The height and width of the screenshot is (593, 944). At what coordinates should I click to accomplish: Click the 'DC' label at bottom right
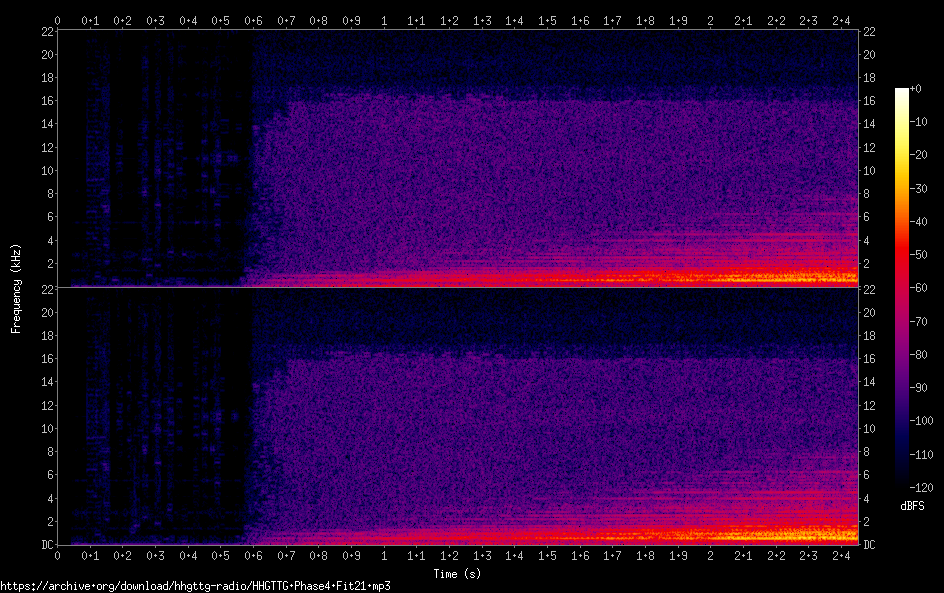click(869, 544)
